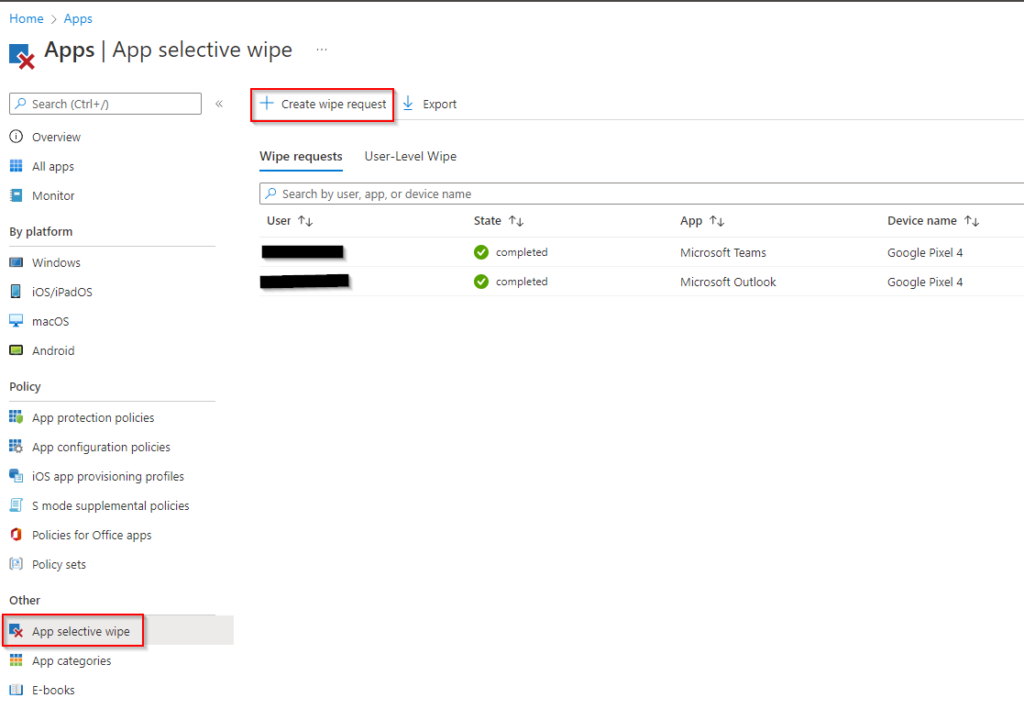Click the Policies for Office apps icon
Screen dimensions: 1024x709
[16, 535]
